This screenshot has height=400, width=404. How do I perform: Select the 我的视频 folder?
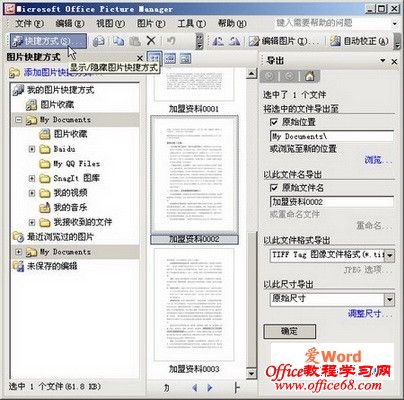pyautogui.click(x=63, y=193)
